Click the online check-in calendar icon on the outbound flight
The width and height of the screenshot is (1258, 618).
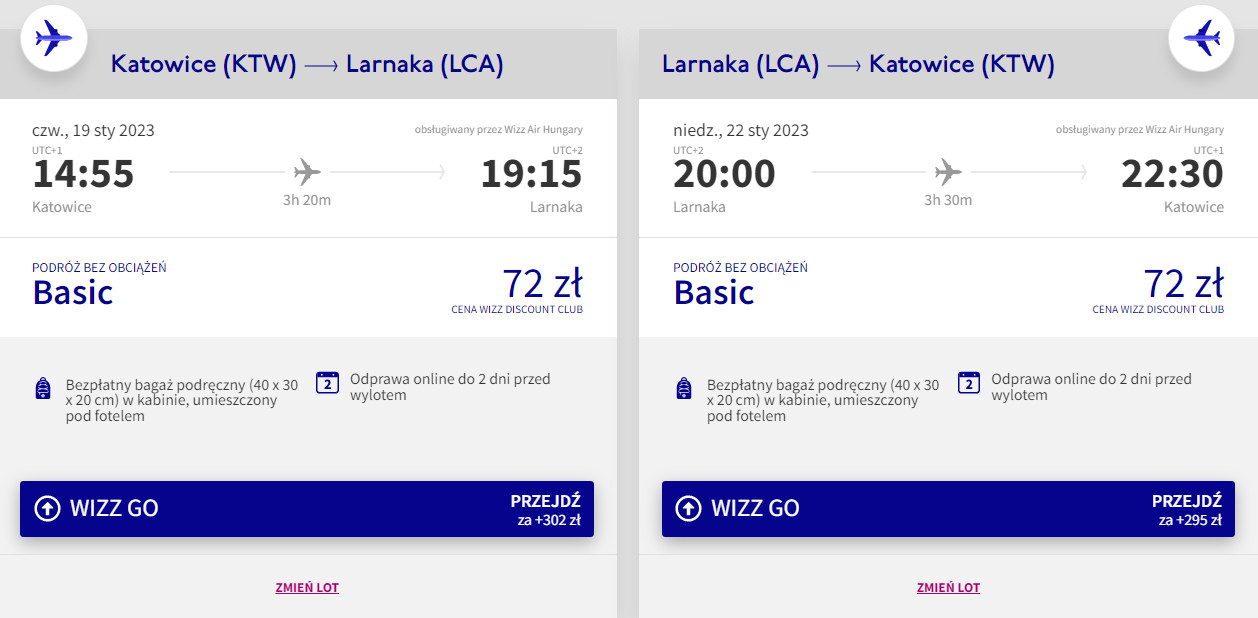coord(327,383)
